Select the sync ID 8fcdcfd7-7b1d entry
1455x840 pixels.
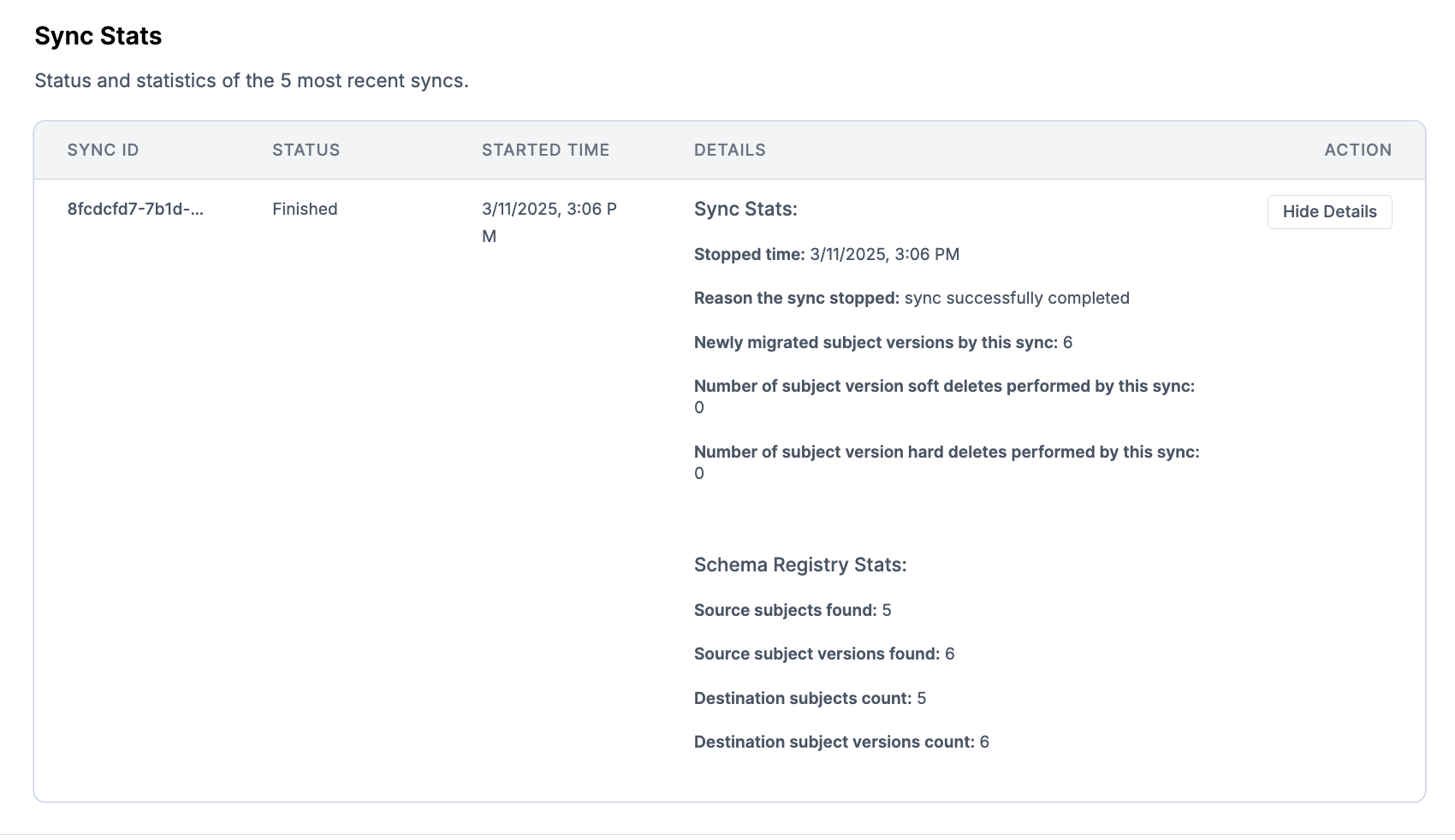pyautogui.click(x=135, y=209)
